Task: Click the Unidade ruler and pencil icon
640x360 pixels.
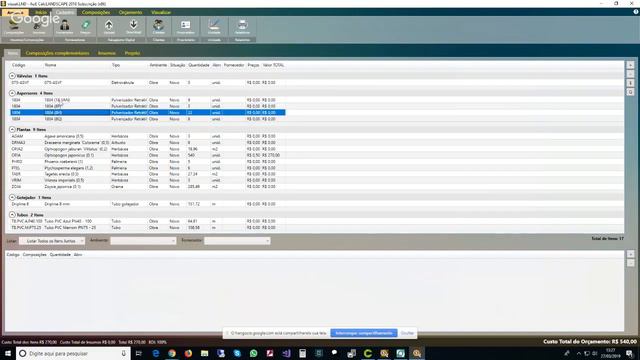Action: coord(214,27)
